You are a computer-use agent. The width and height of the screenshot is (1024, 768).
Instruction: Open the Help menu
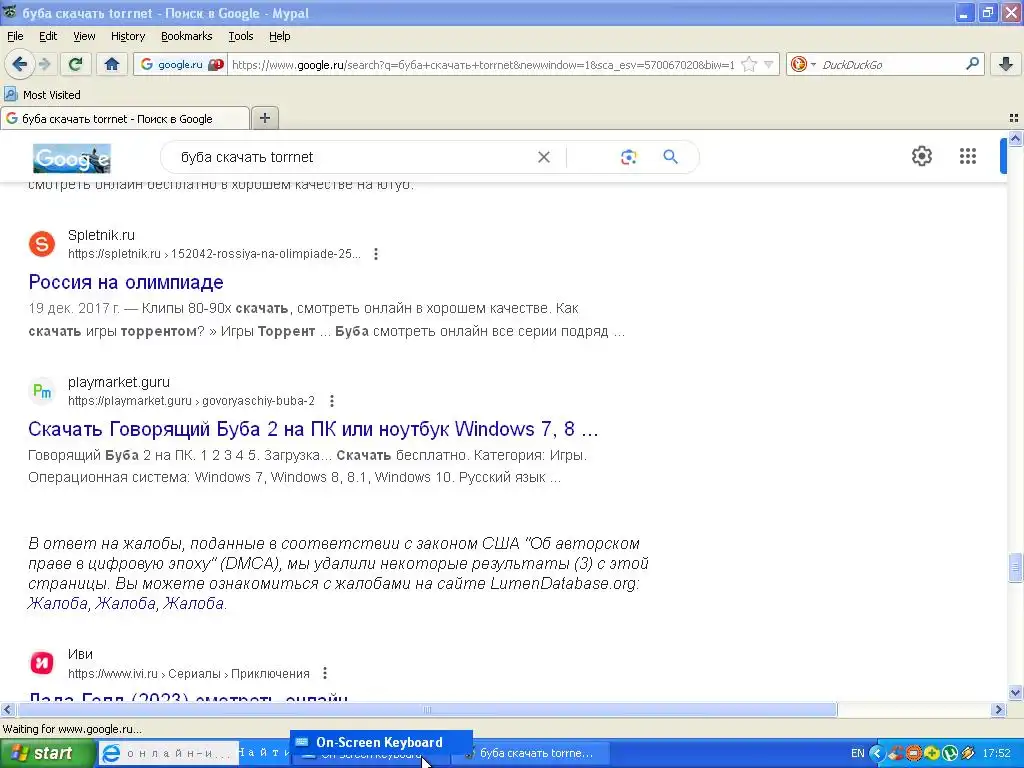(280, 36)
